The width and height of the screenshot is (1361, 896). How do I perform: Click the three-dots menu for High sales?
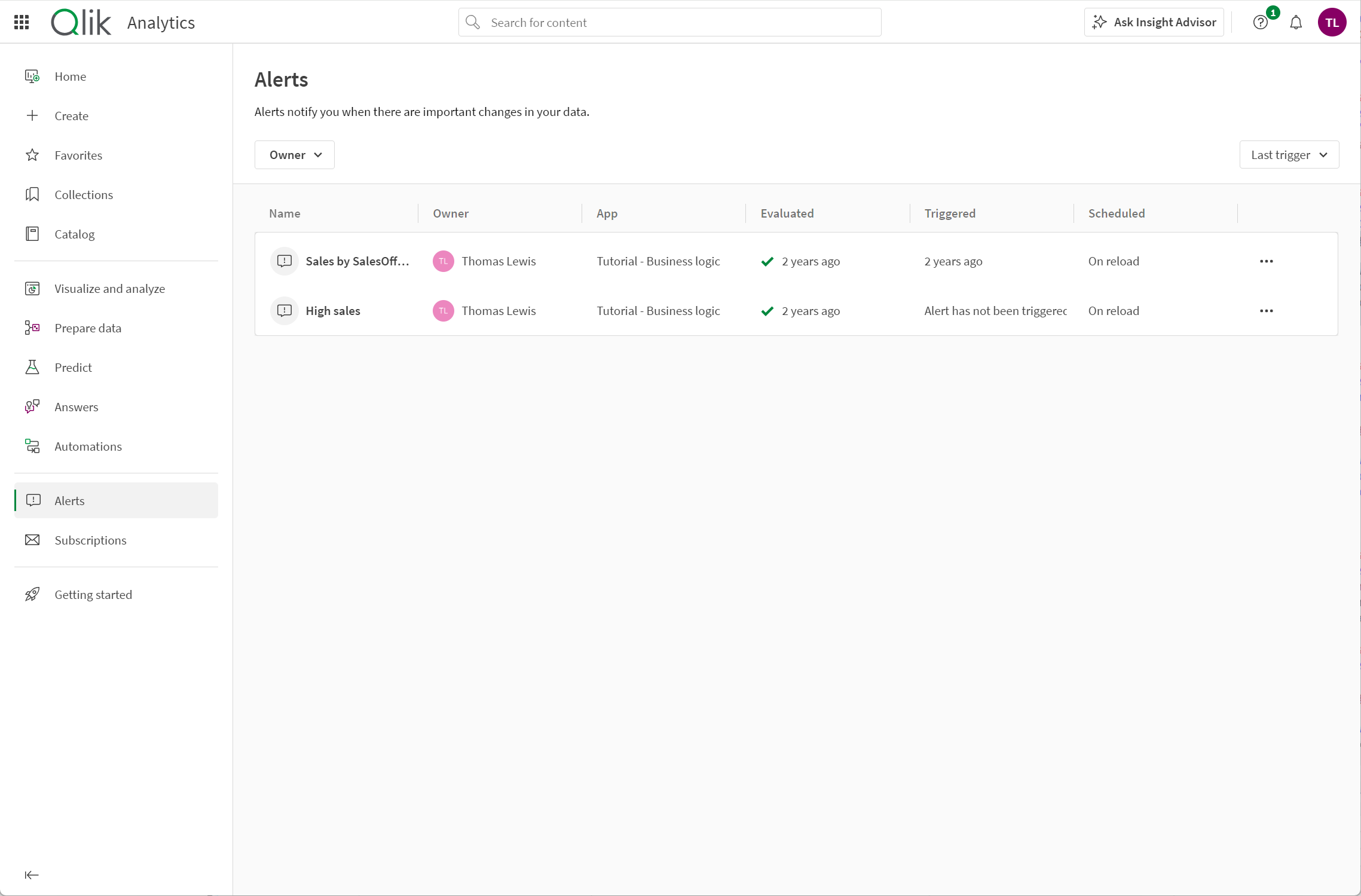[1266, 310]
